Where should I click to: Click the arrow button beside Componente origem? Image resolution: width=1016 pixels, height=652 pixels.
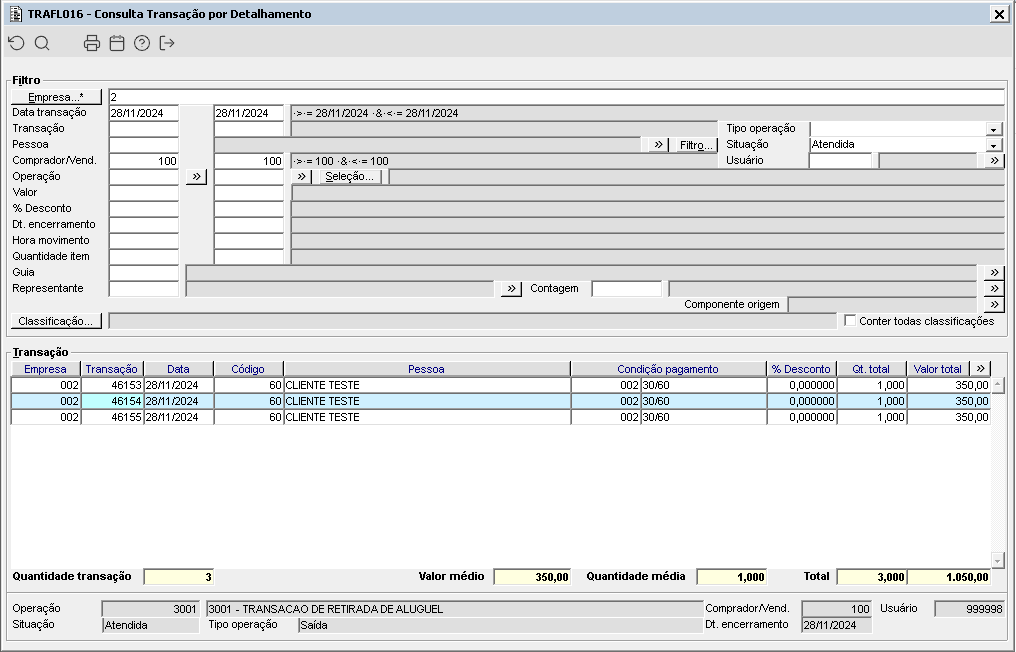coord(993,305)
